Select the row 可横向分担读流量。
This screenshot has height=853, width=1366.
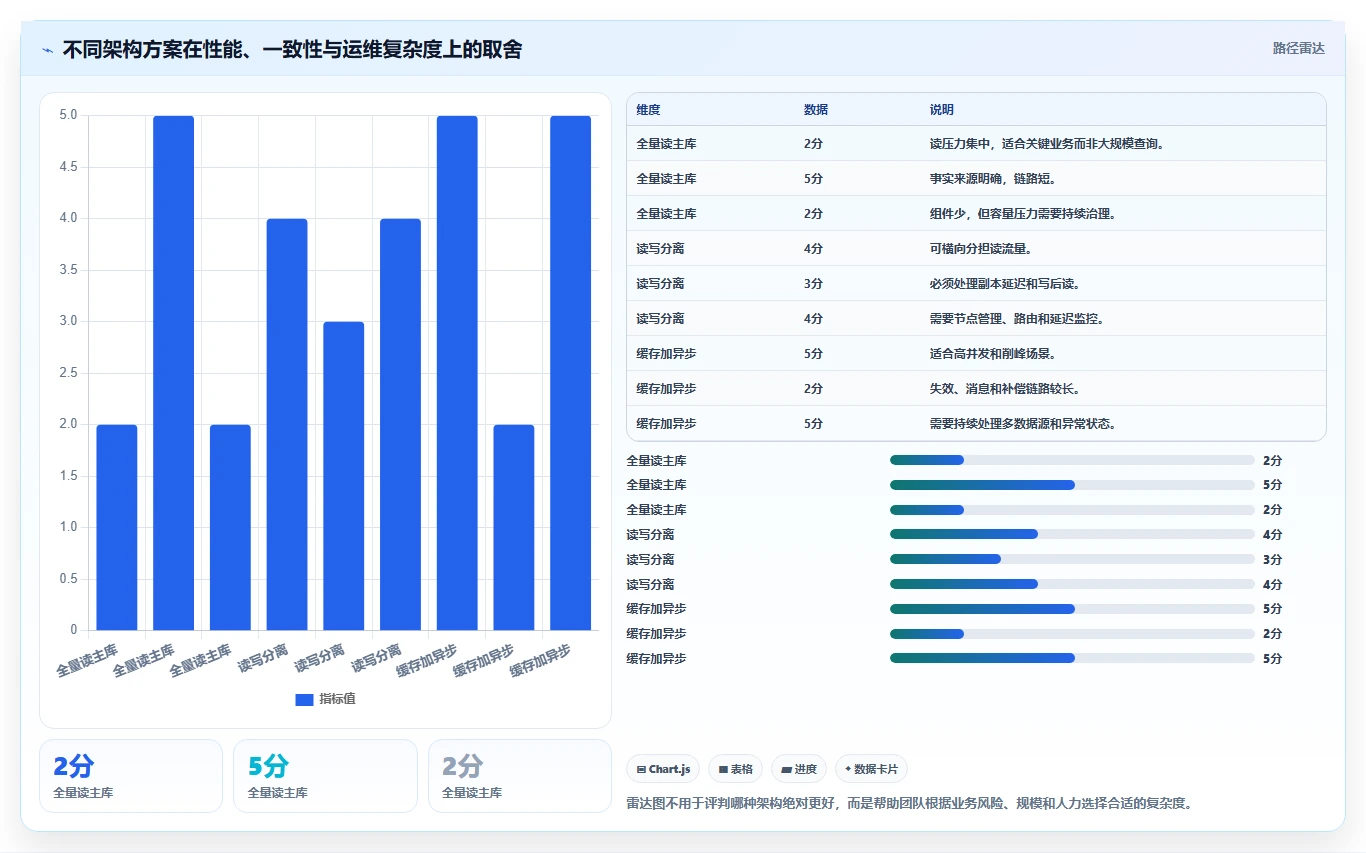pos(976,249)
